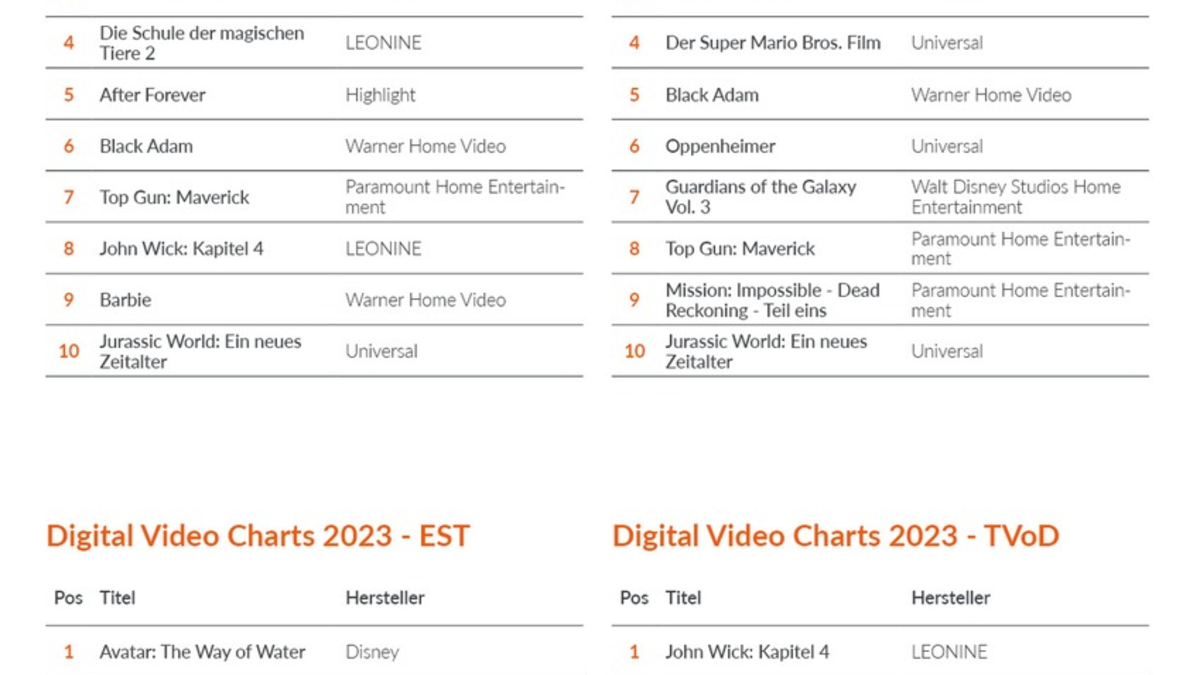Screen dimensions: 1200x675
Task: Click Warner Home Video beside Barbie
Action: (x=425, y=300)
